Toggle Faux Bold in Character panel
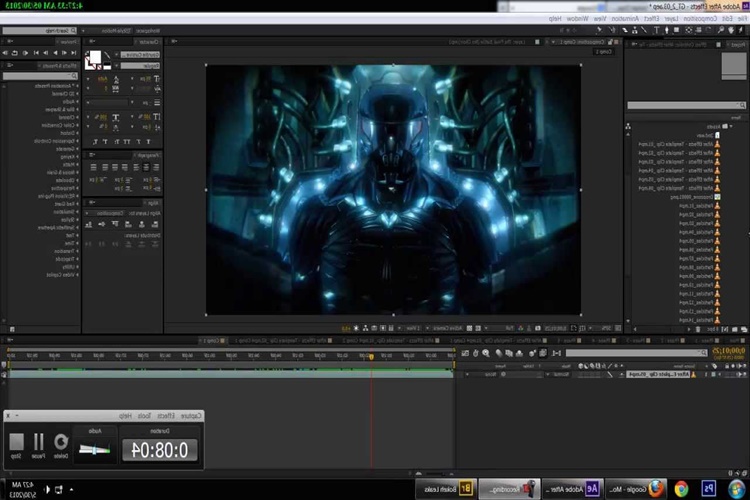Screen dimensions: 750x500 coord(148,142)
